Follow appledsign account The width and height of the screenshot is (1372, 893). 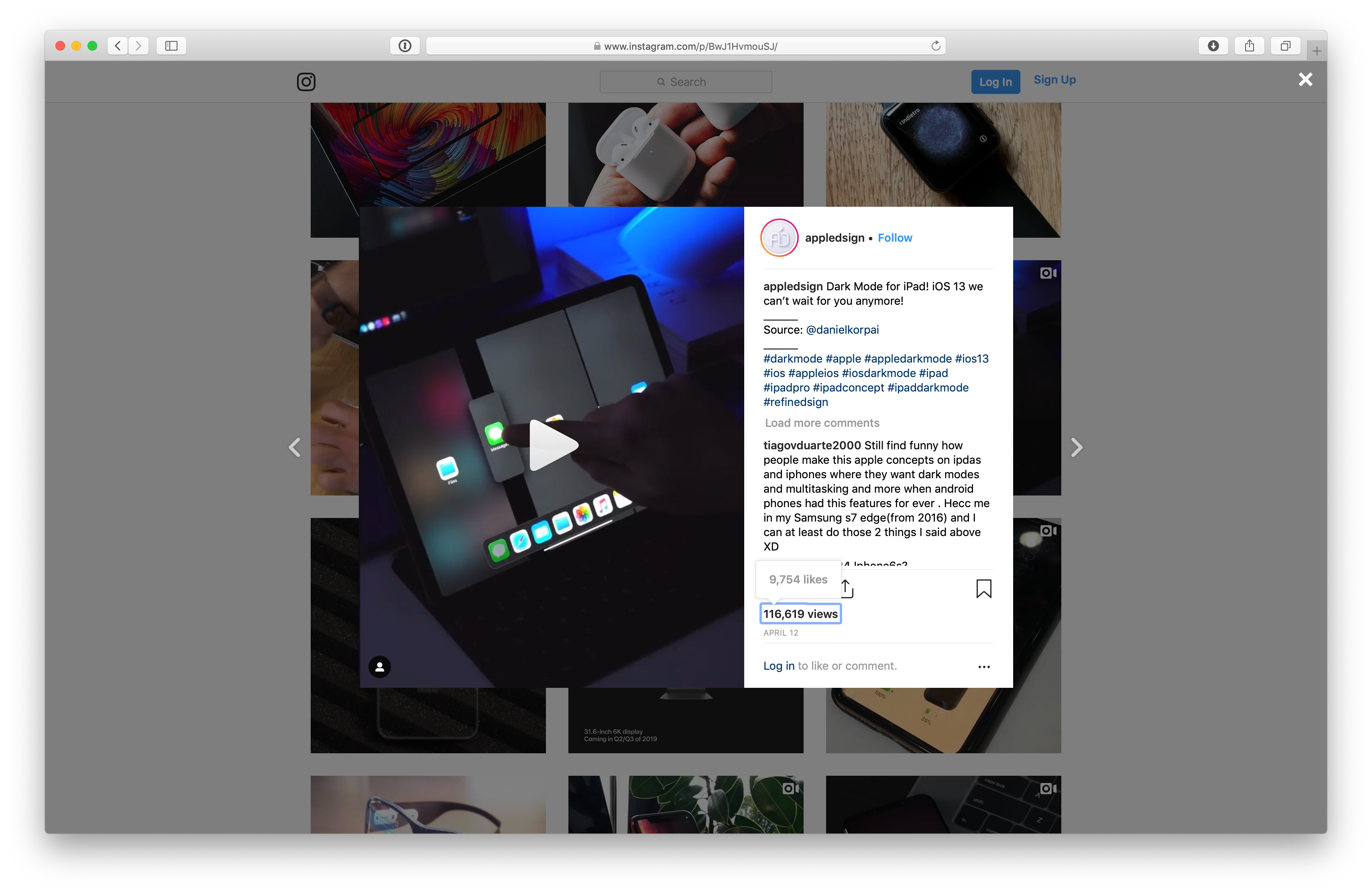pyautogui.click(x=895, y=238)
